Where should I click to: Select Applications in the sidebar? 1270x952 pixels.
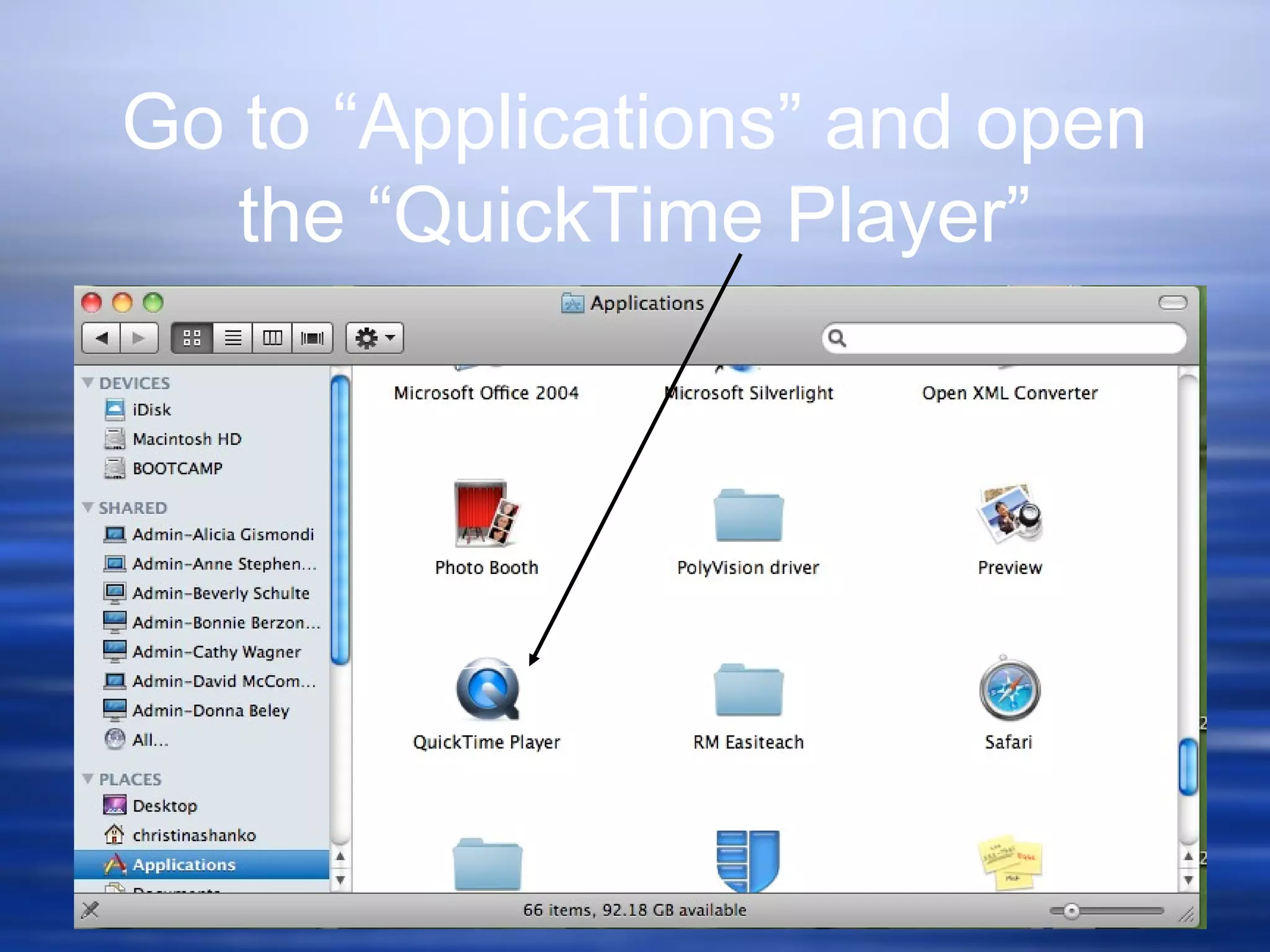[x=202, y=864]
